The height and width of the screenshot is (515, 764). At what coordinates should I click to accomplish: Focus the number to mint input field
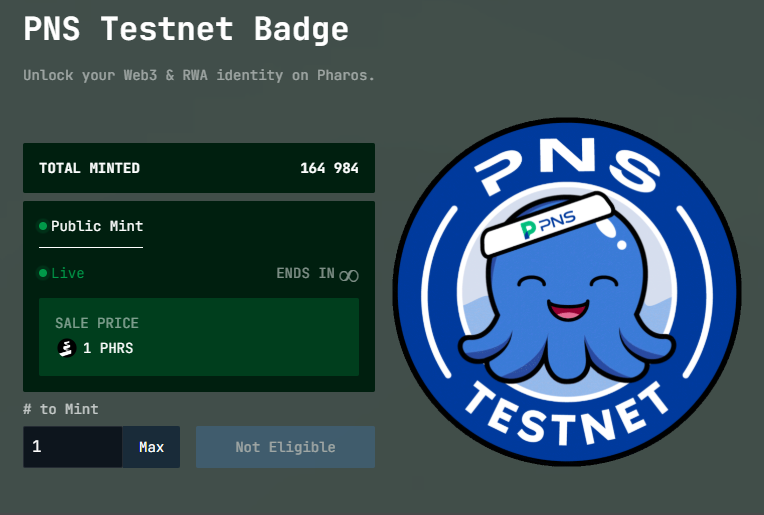coord(73,447)
